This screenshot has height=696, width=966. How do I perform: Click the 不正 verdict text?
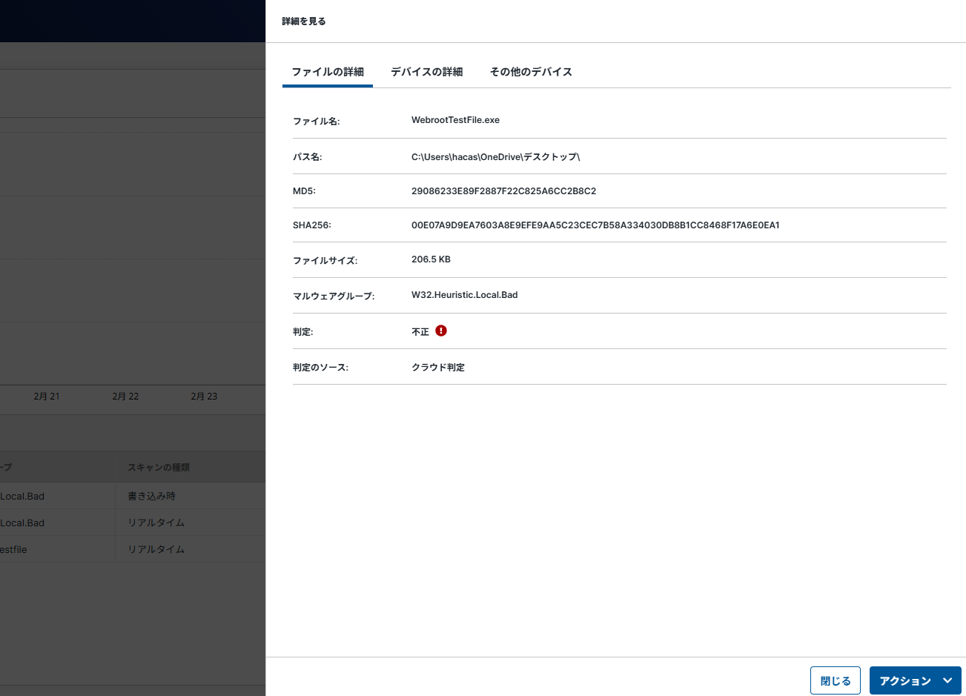click(x=420, y=331)
